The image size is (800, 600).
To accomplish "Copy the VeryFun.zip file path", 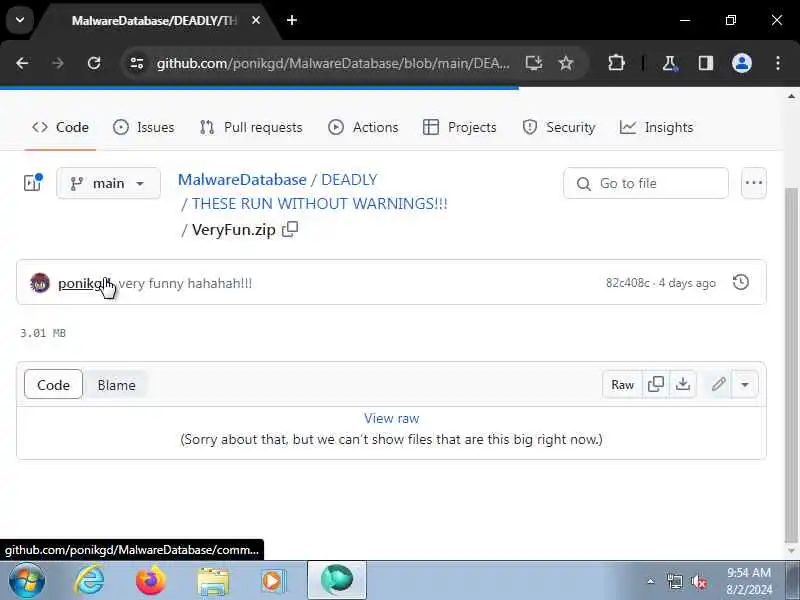I will 290,229.
